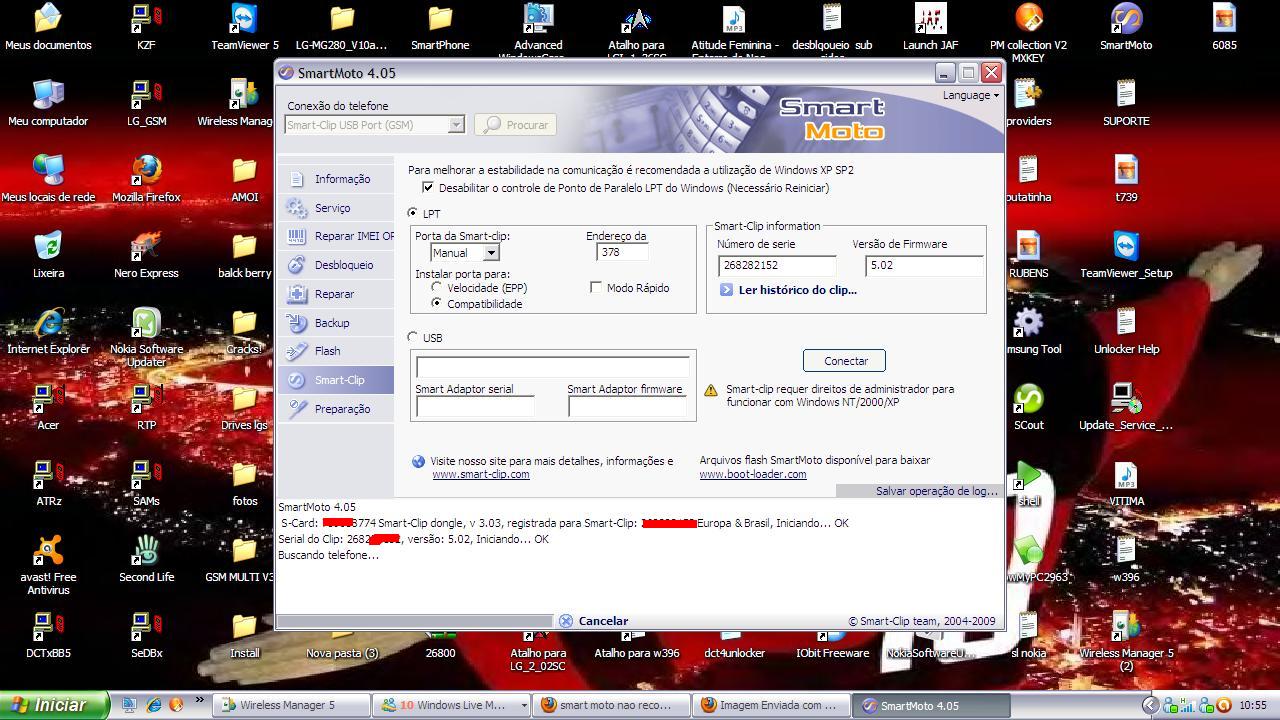Click Salvar operação de log

pos(937,491)
